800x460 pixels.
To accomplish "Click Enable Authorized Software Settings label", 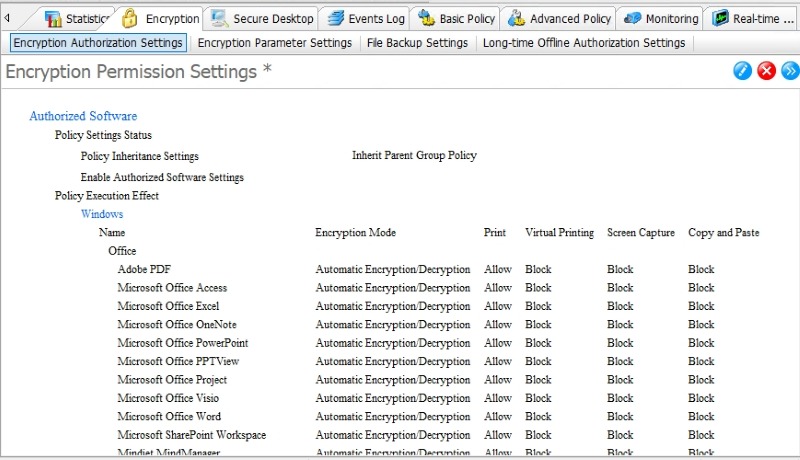I will coord(162,177).
